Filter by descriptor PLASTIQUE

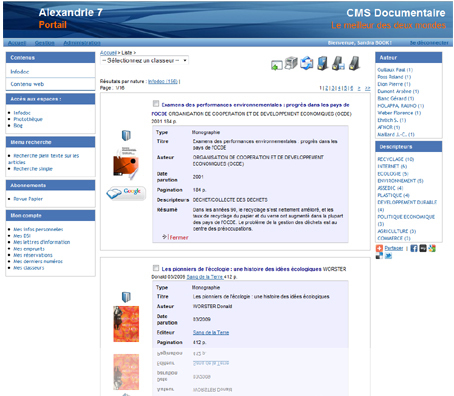click(393, 195)
